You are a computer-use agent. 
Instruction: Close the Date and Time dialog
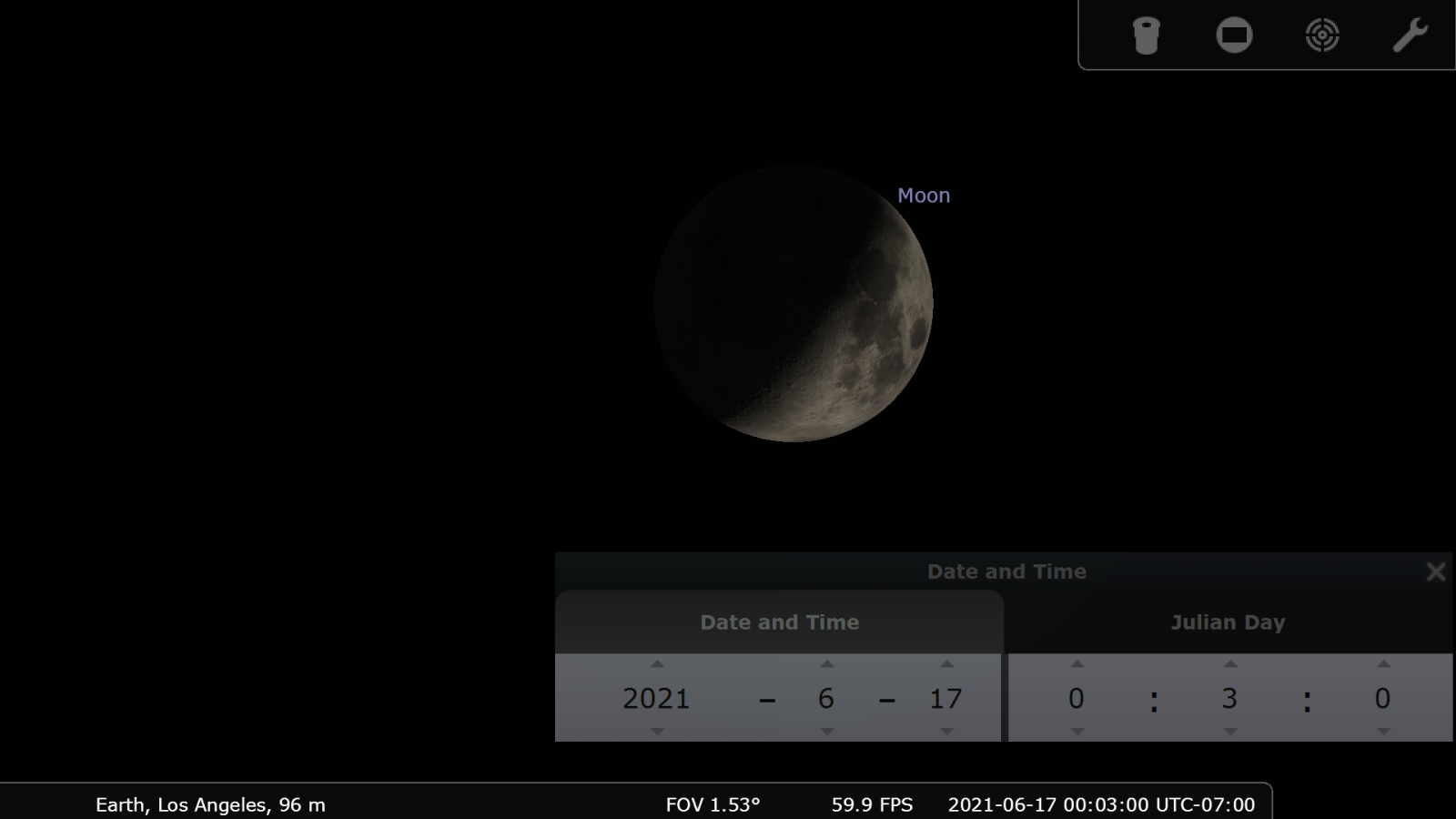(1435, 571)
